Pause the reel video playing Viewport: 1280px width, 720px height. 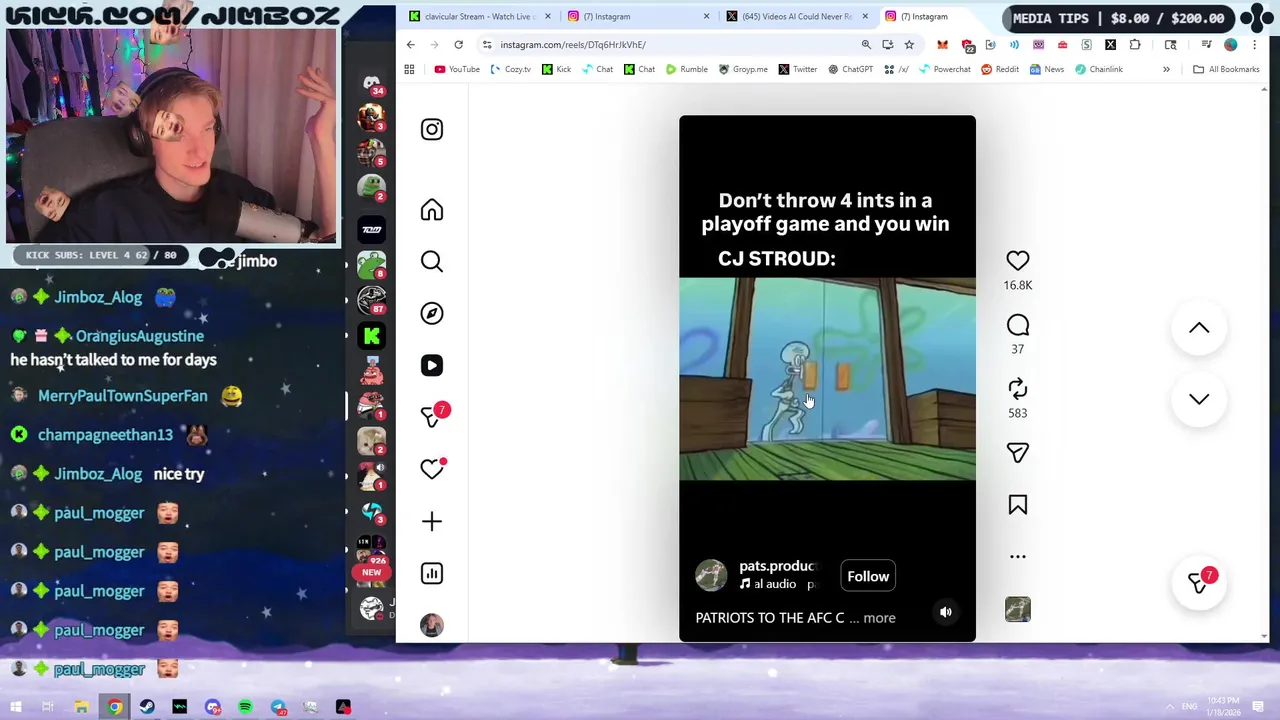[827, 379]
